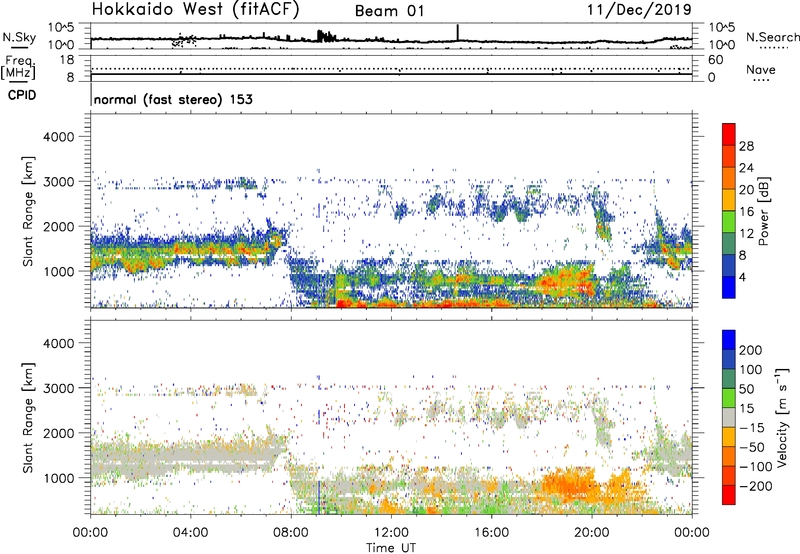Click "1000" on the velocity panel axis
This screenshot has height=554, width=800.
click(x=59, y=478)
